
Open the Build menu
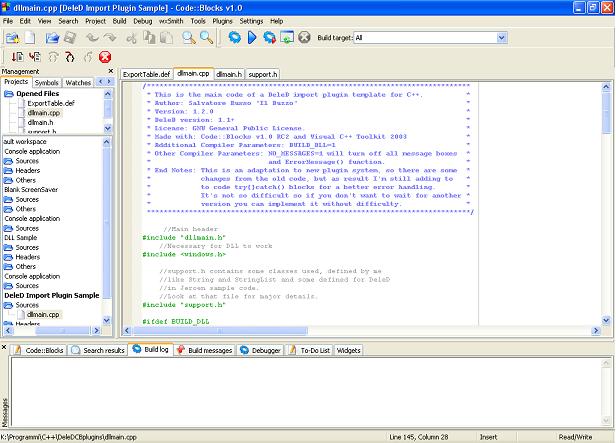click(x=119, y=21)
